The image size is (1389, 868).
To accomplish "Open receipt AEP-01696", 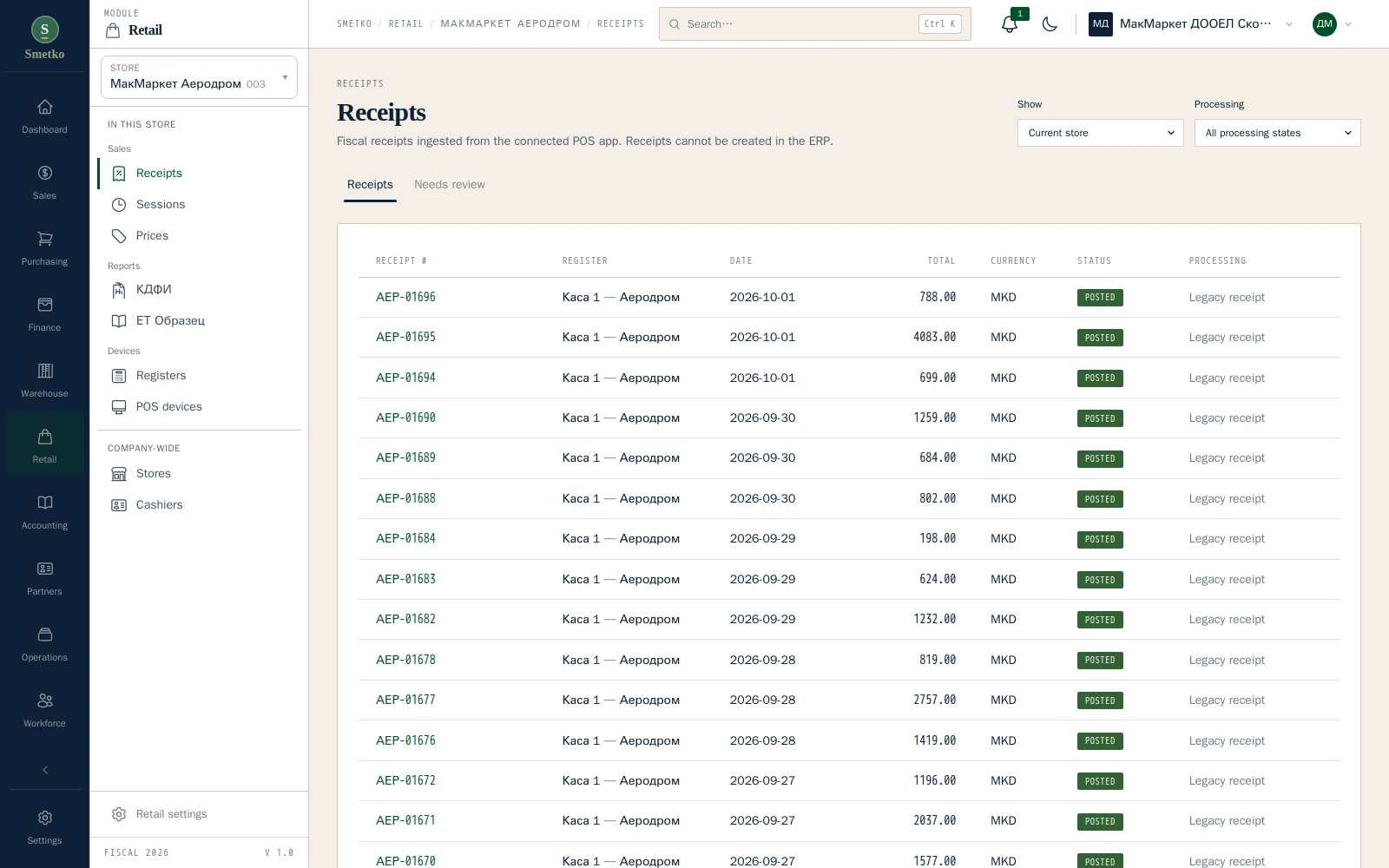I will (x=405, y=297).
